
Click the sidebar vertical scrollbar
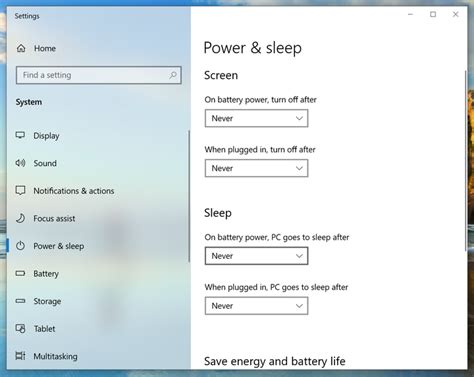pos(189,196)
